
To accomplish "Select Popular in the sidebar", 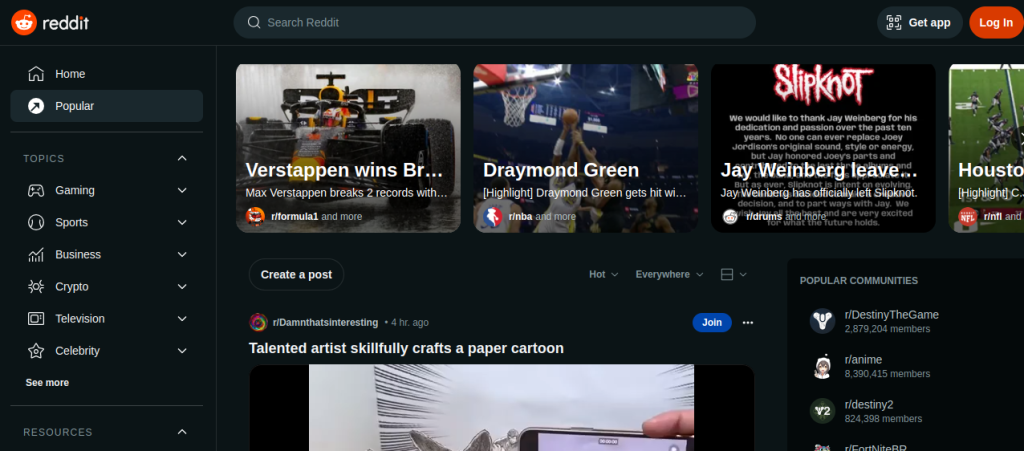I will click(75, 106).
